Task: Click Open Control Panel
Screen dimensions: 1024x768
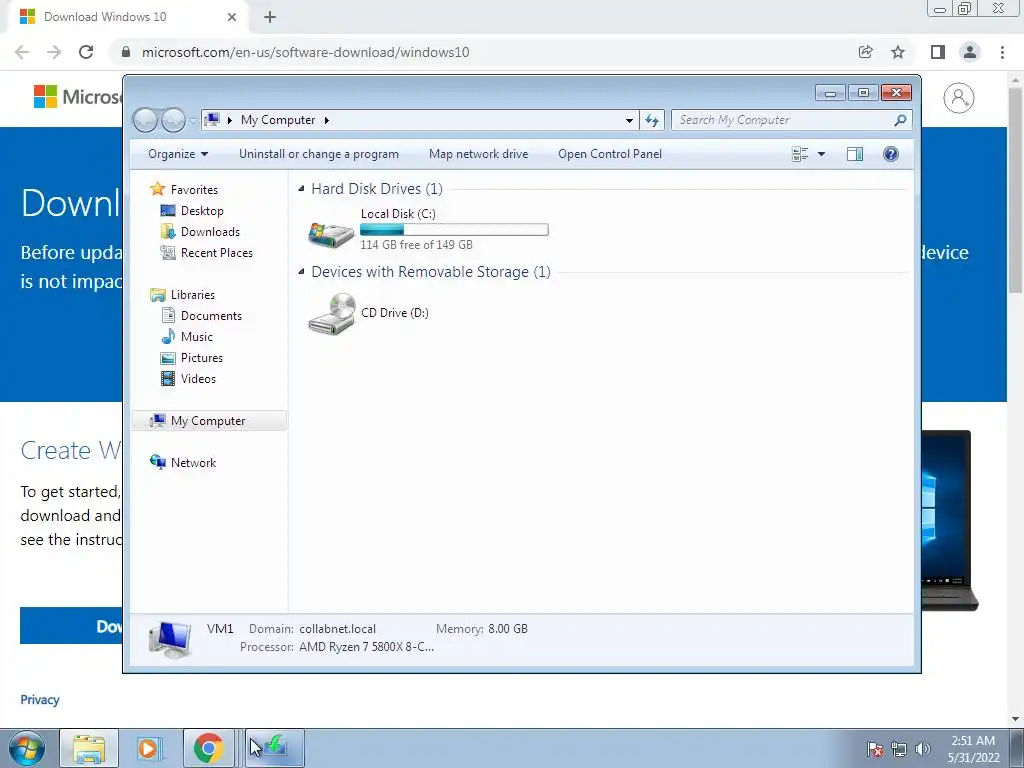Action: coord(610,154)
